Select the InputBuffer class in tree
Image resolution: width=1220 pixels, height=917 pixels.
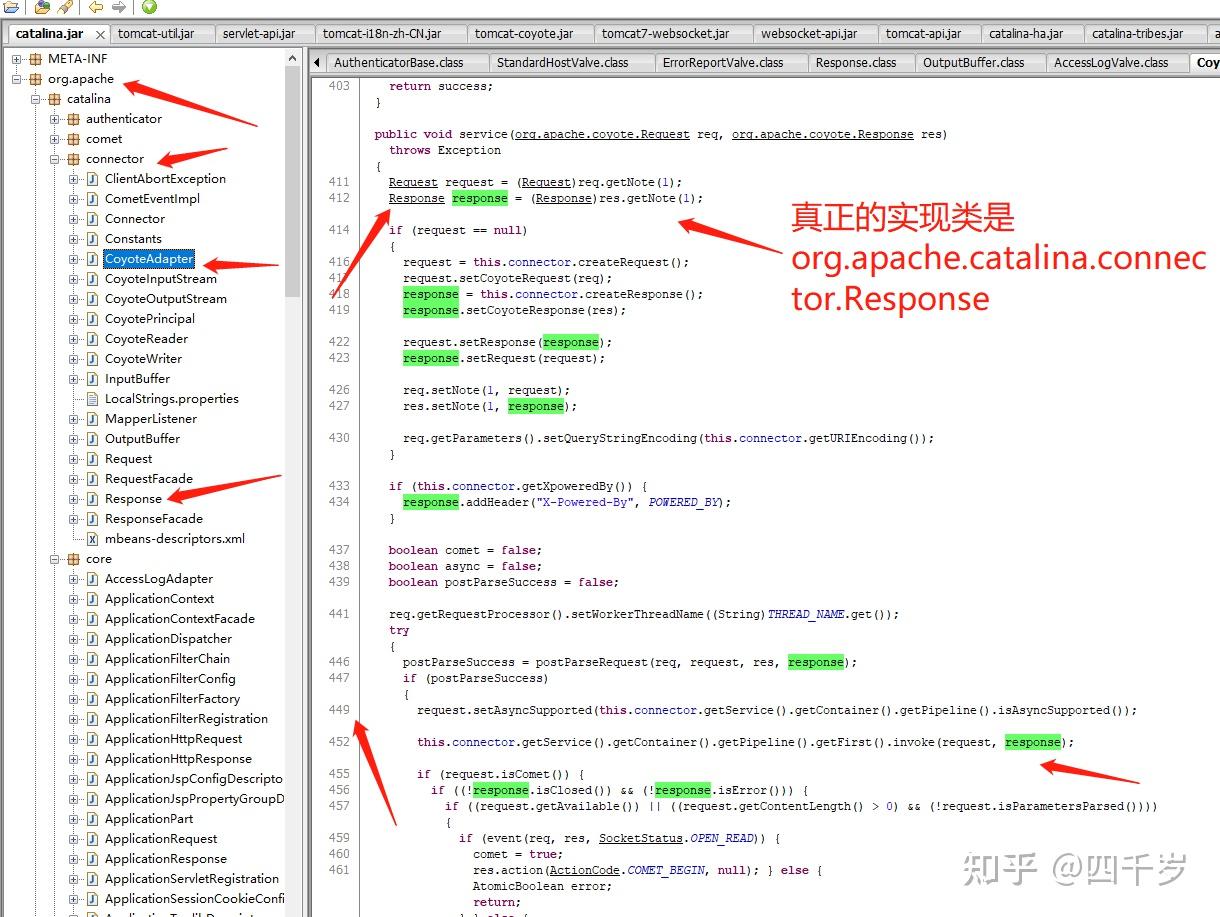[137, 379]
